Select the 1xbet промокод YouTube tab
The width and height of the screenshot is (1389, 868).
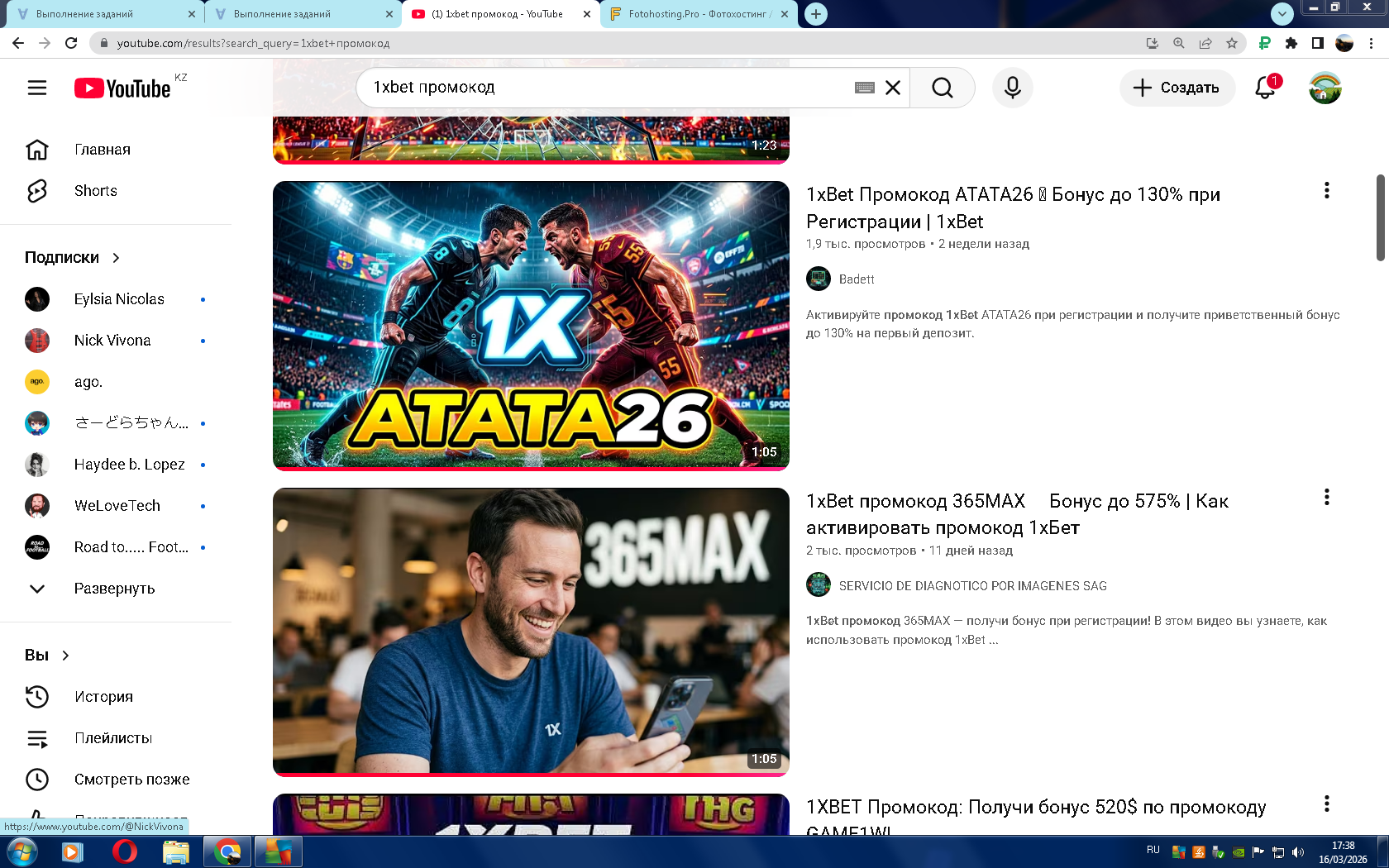[501, 14]
